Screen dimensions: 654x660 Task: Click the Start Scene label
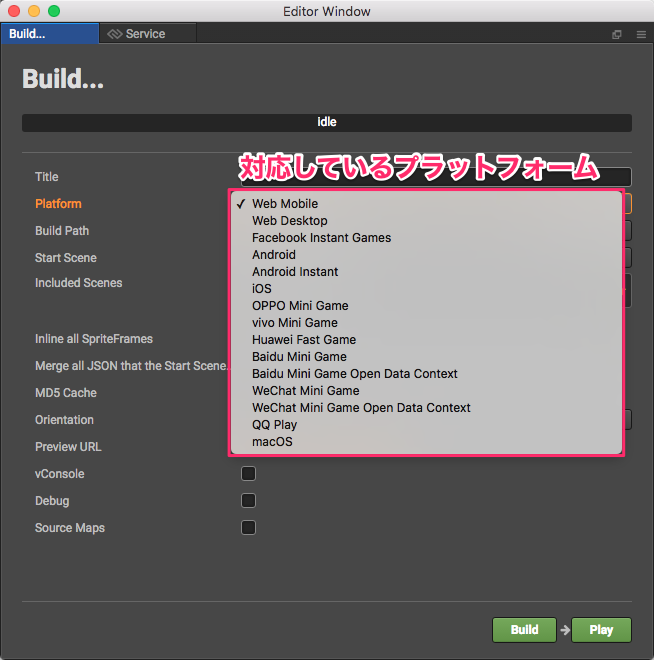tap(66, 258)
